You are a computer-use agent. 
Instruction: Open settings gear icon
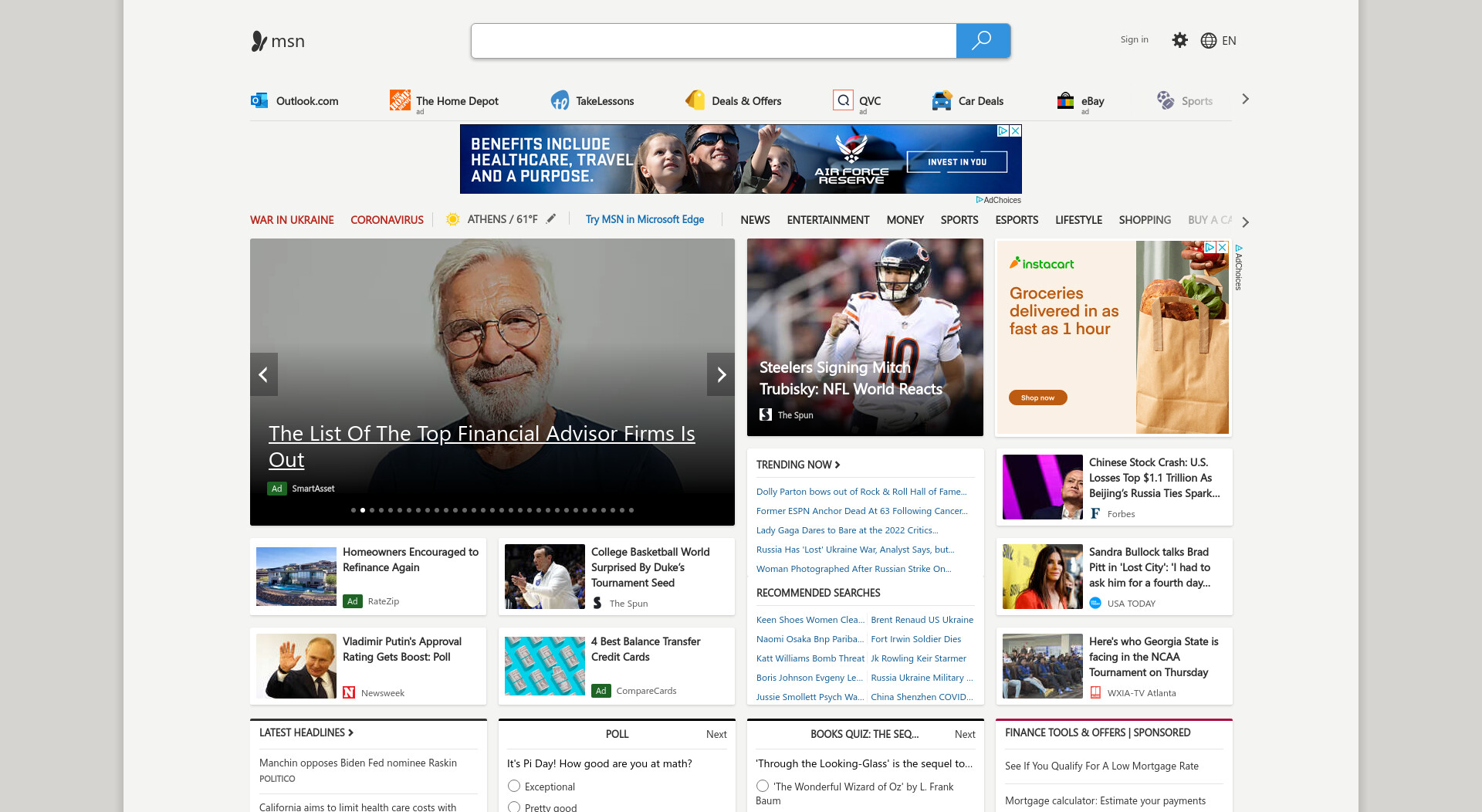pos(1179,40)
